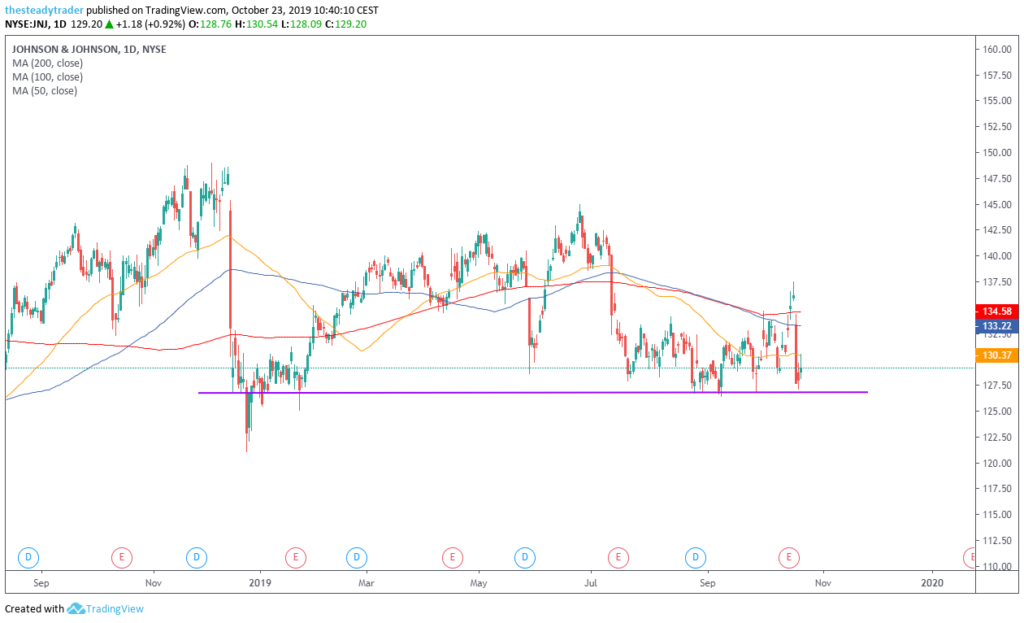Click the dividend marker beside the first Sep label
1024x623 pixels.
pyautogui.click(x=28, y=558)
